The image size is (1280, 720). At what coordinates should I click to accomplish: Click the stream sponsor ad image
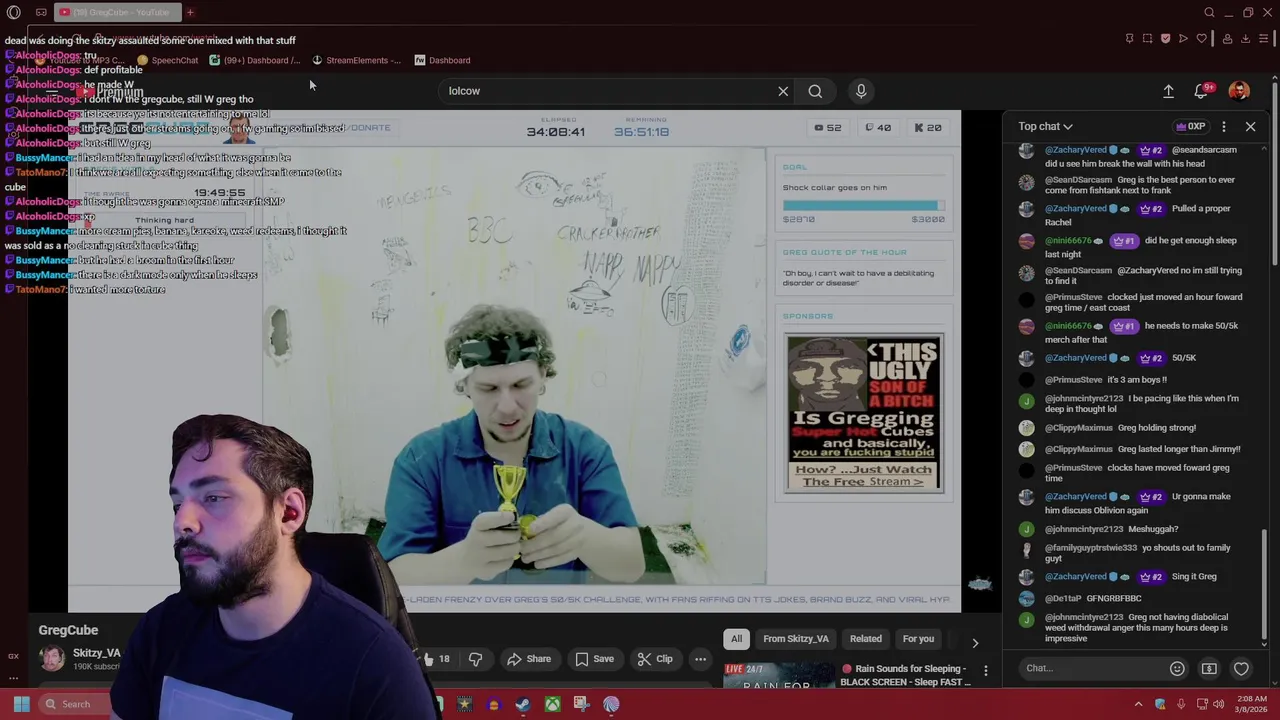point(865,414)
